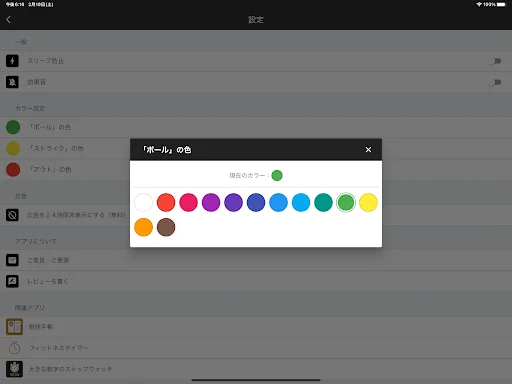Select the highlighted green swatch
512x384 pixels.
[x=346, y=202]
